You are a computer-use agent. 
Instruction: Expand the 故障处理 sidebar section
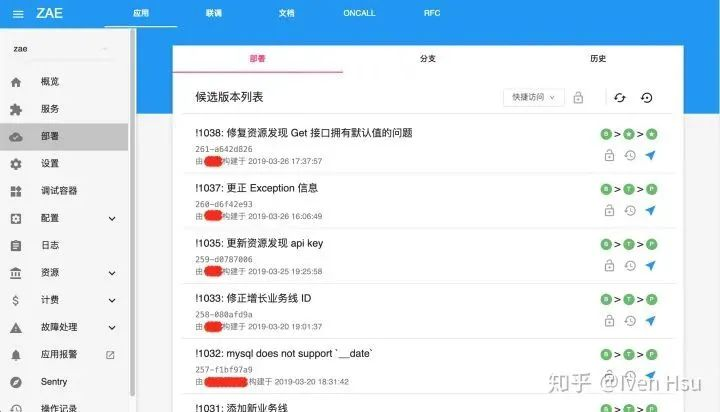click(112, 327)
